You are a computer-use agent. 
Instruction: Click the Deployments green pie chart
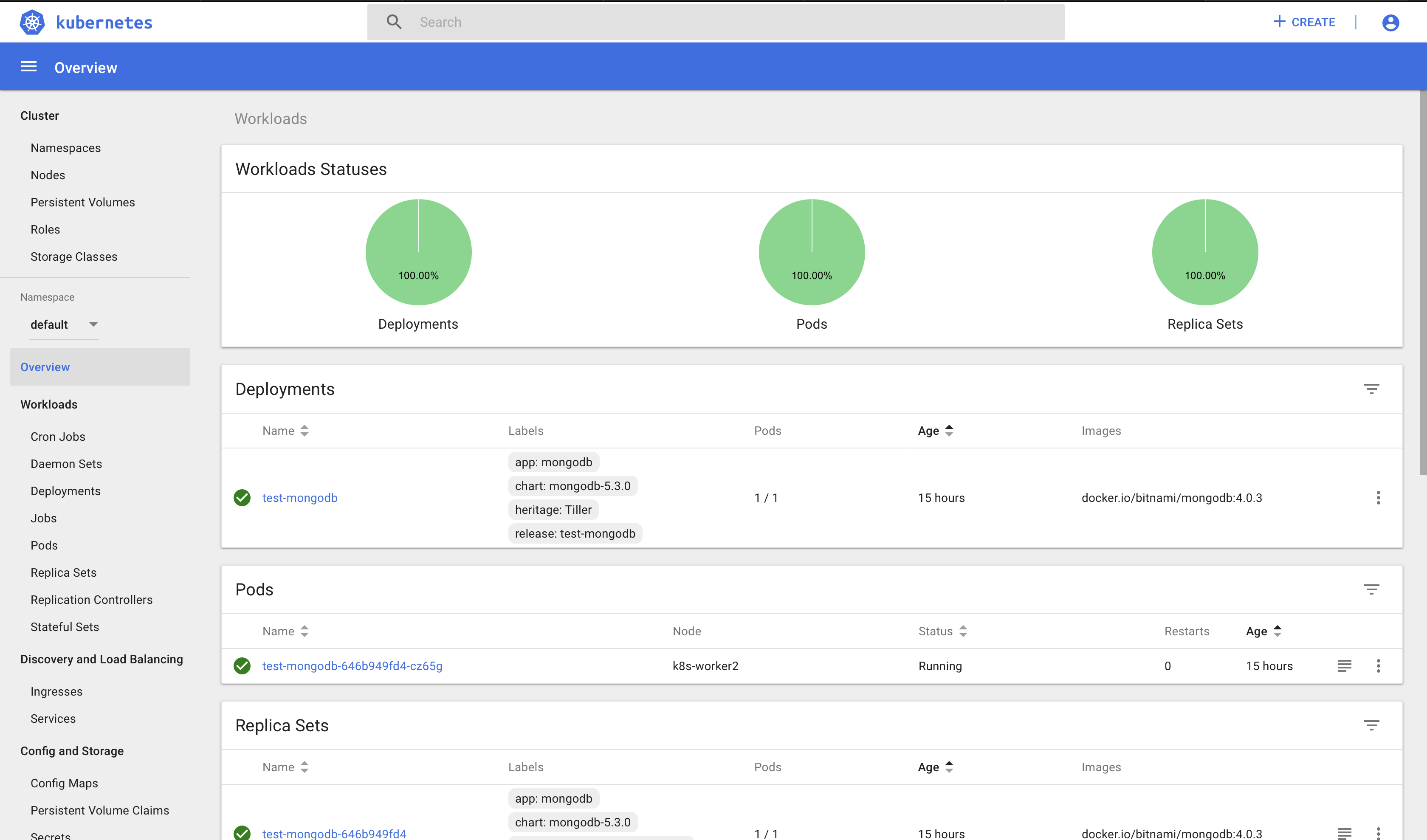point(418,252)
